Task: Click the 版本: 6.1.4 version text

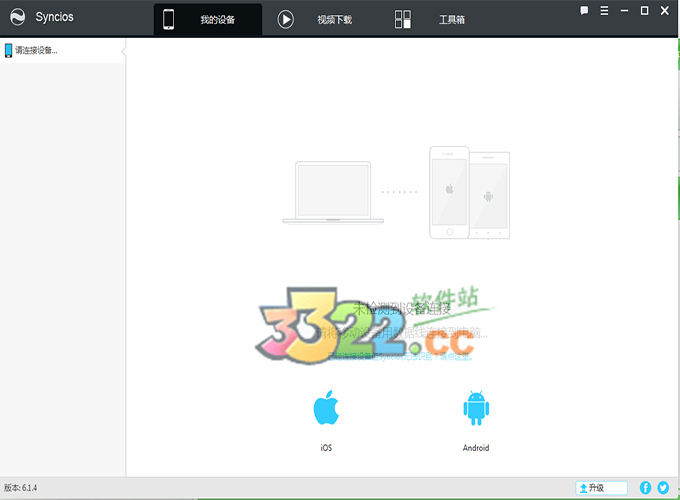Action: [20, 488]
